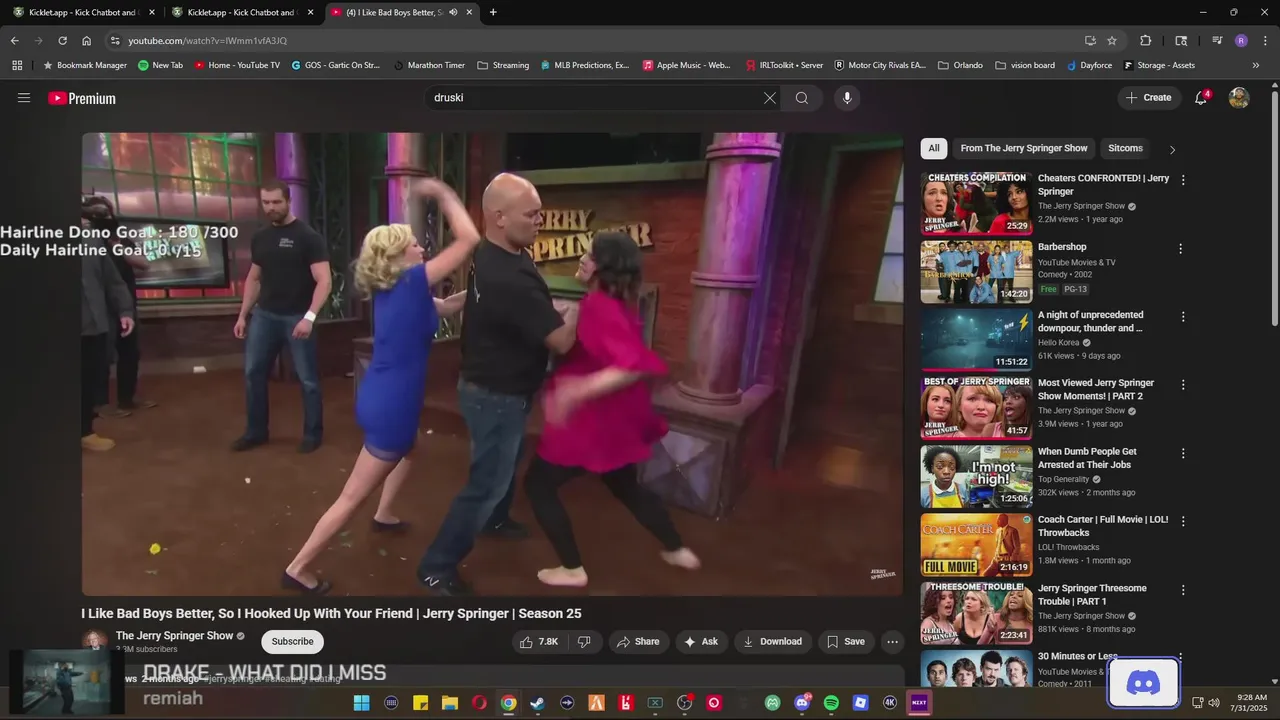Open the YouTube hamburger guide menu
The height and width of the screenshot is (720, 1280).
point(24,98)
